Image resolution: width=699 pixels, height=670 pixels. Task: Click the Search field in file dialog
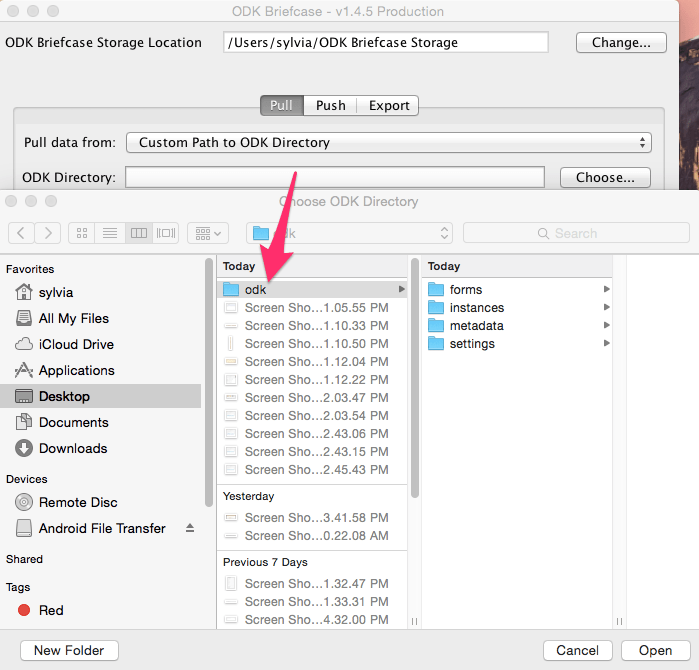(576, 233)
